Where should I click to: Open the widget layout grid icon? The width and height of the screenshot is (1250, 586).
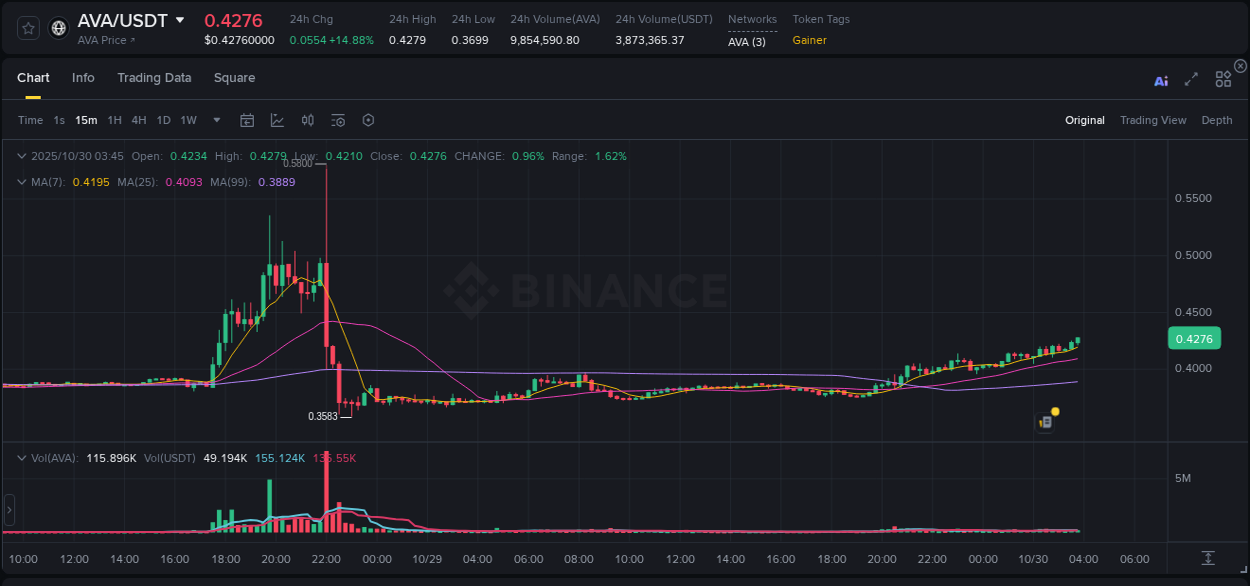[1223, 79]
